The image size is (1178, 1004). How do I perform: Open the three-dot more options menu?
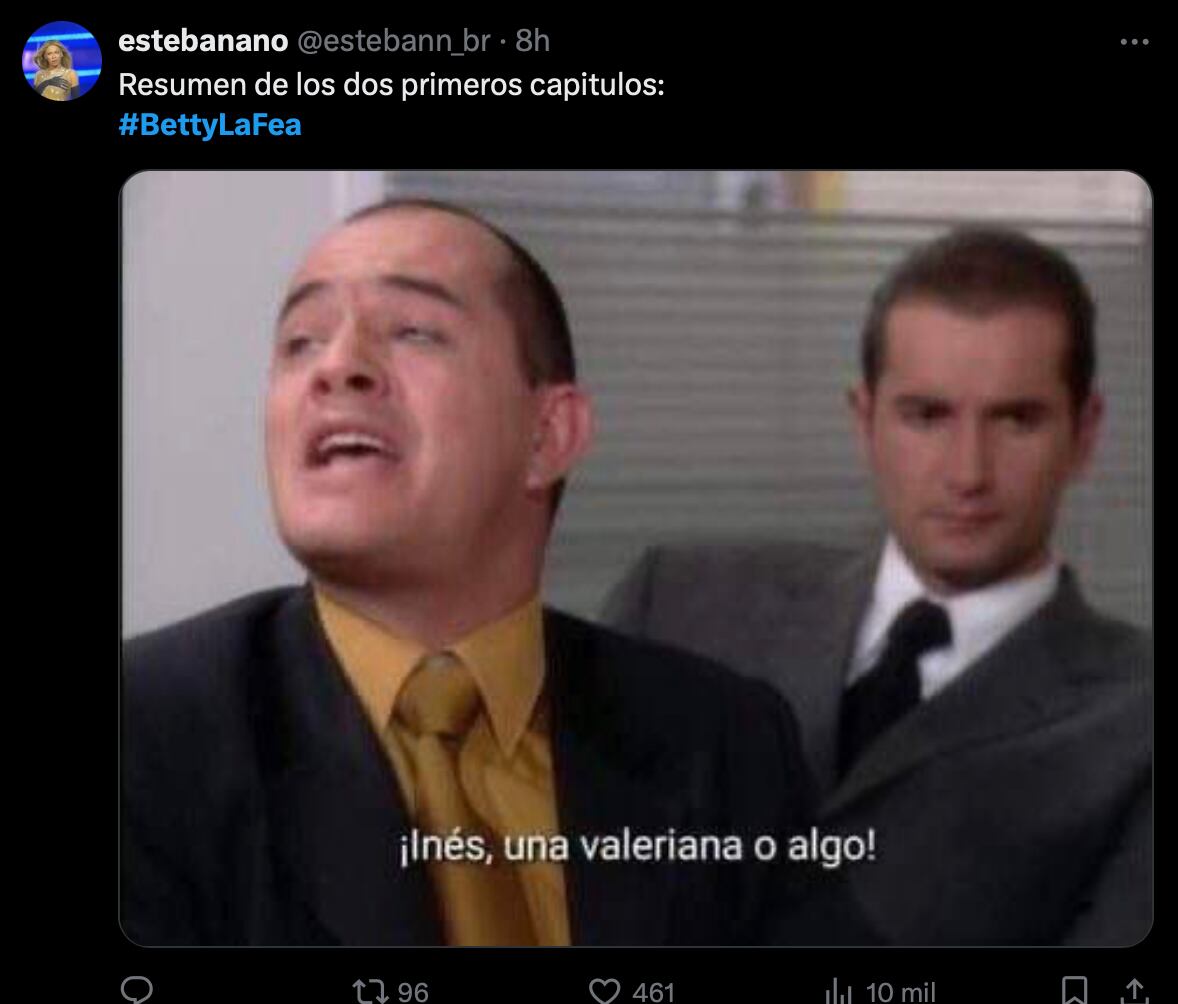point(1134,42)
